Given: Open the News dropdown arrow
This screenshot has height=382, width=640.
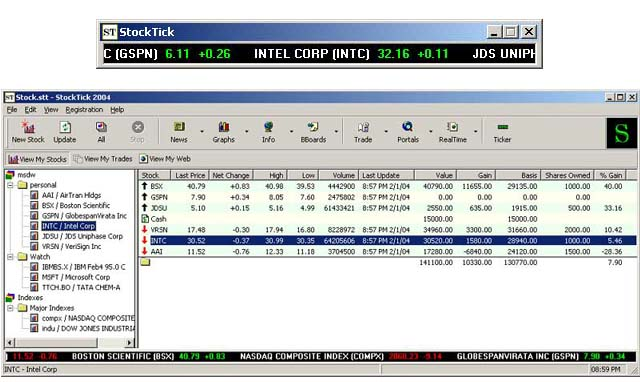Looking at the screenshot, I should coord(202,131).
